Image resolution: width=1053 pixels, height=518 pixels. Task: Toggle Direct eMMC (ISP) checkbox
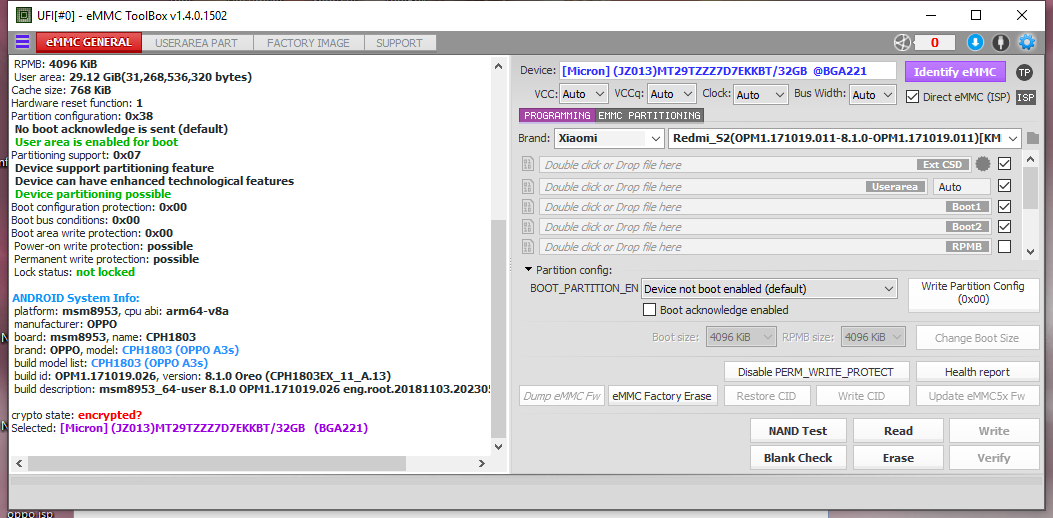tap(912, 97)
